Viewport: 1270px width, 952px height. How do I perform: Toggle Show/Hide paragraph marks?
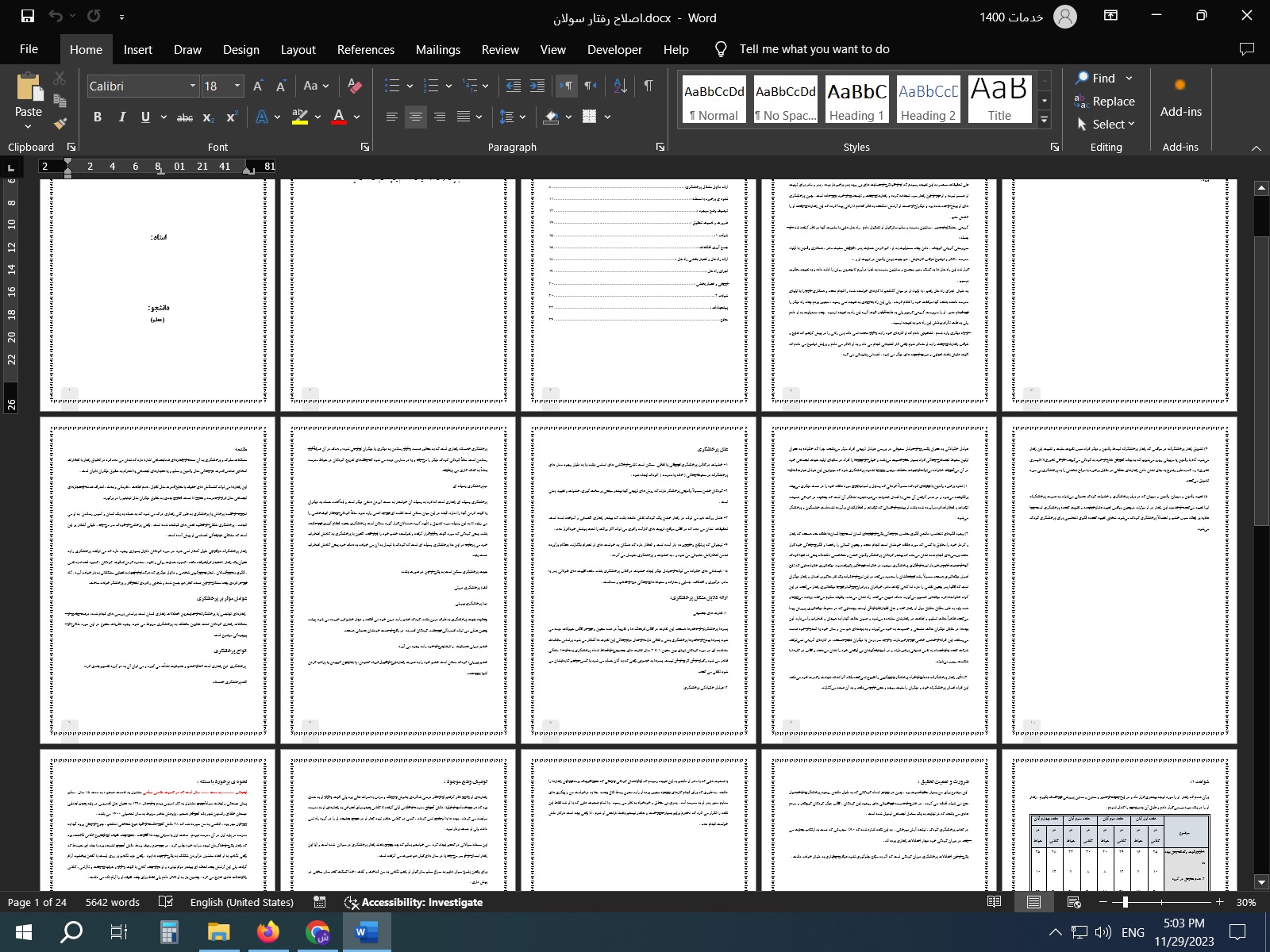(x=648, y=86)
